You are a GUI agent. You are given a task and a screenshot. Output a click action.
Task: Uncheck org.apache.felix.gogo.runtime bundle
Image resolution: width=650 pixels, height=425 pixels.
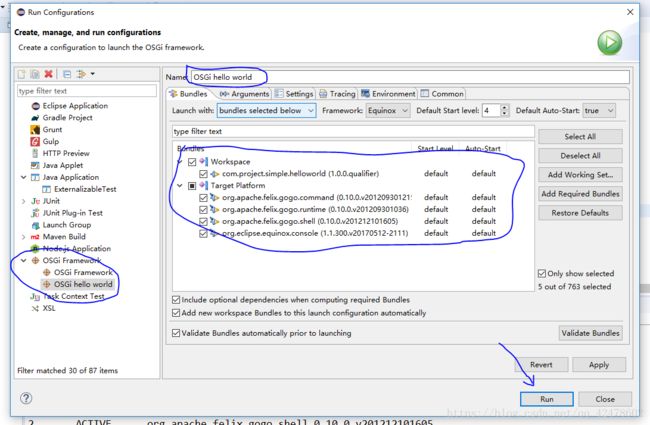pyautogui.click(x=203, y=209)
